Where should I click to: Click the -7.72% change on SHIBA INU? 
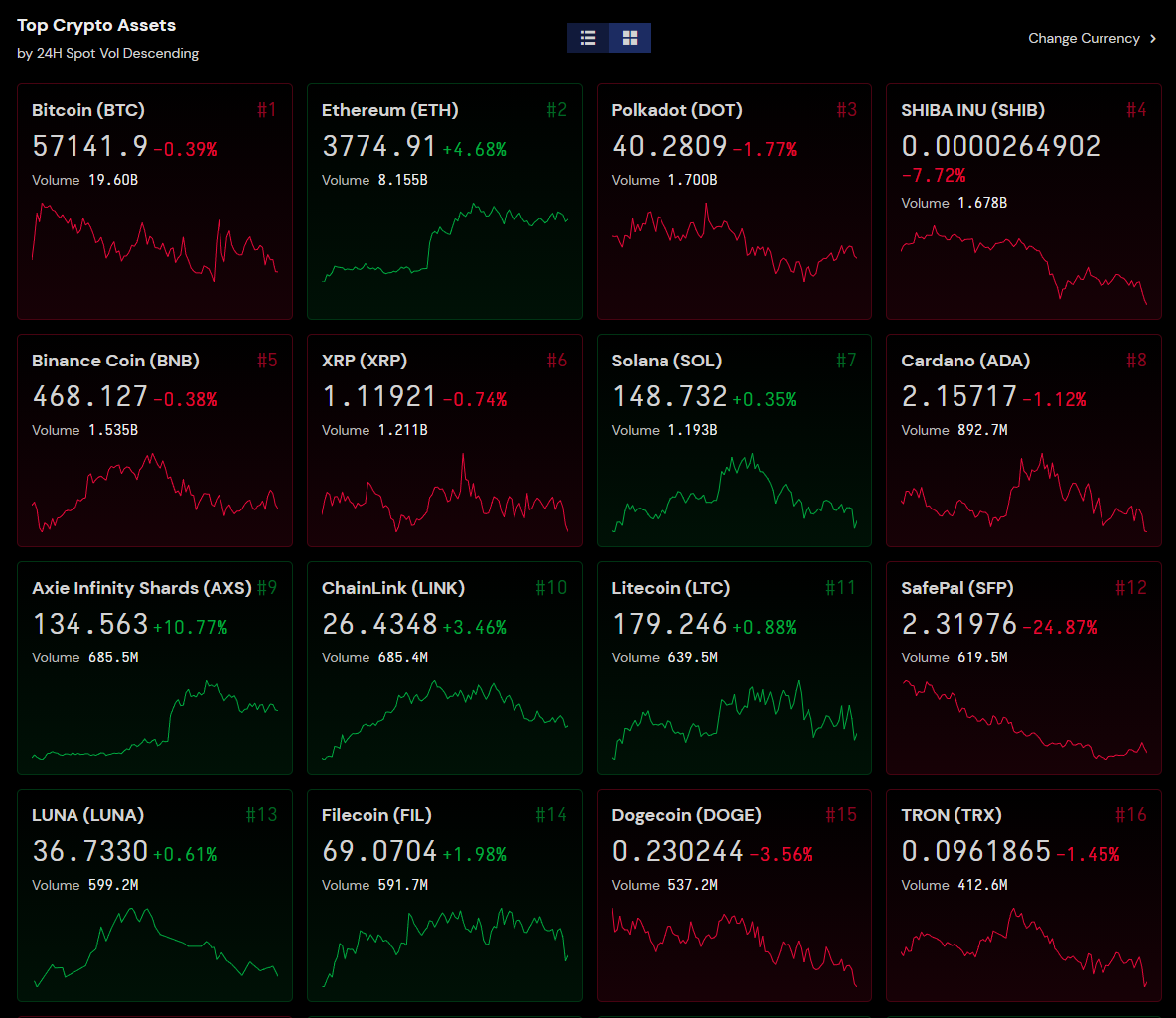coord(934,176)
